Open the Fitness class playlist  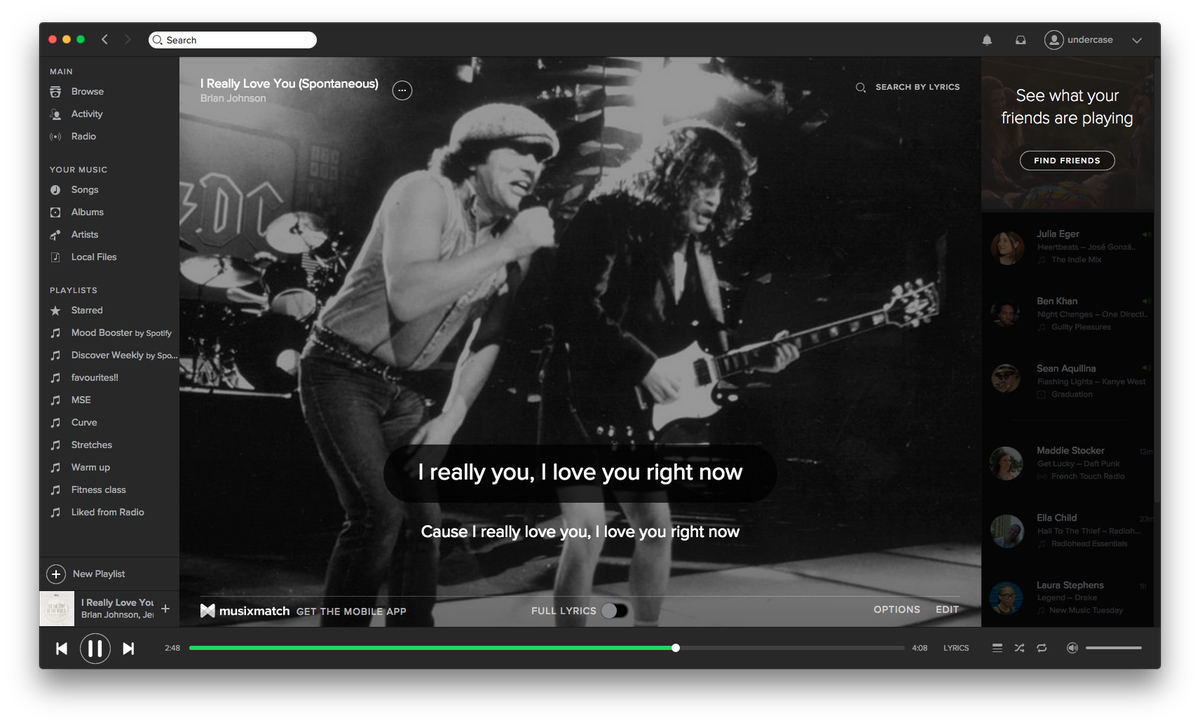pos(99,490)
